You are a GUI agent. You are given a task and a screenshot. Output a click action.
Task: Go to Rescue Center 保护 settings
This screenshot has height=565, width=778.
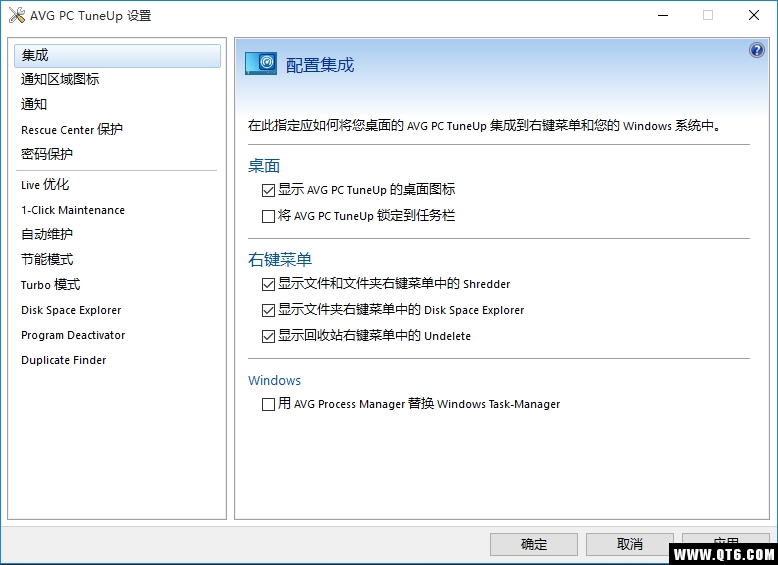pos(71,129)
